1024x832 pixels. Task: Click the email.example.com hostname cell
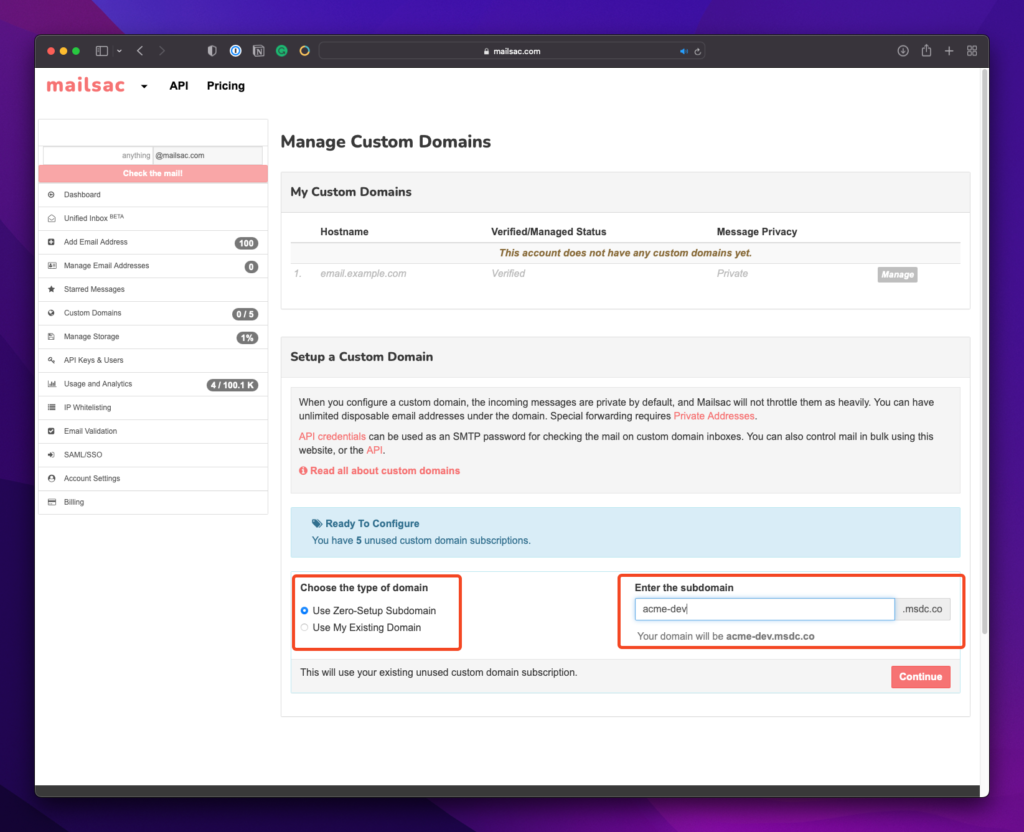(363, 274)
